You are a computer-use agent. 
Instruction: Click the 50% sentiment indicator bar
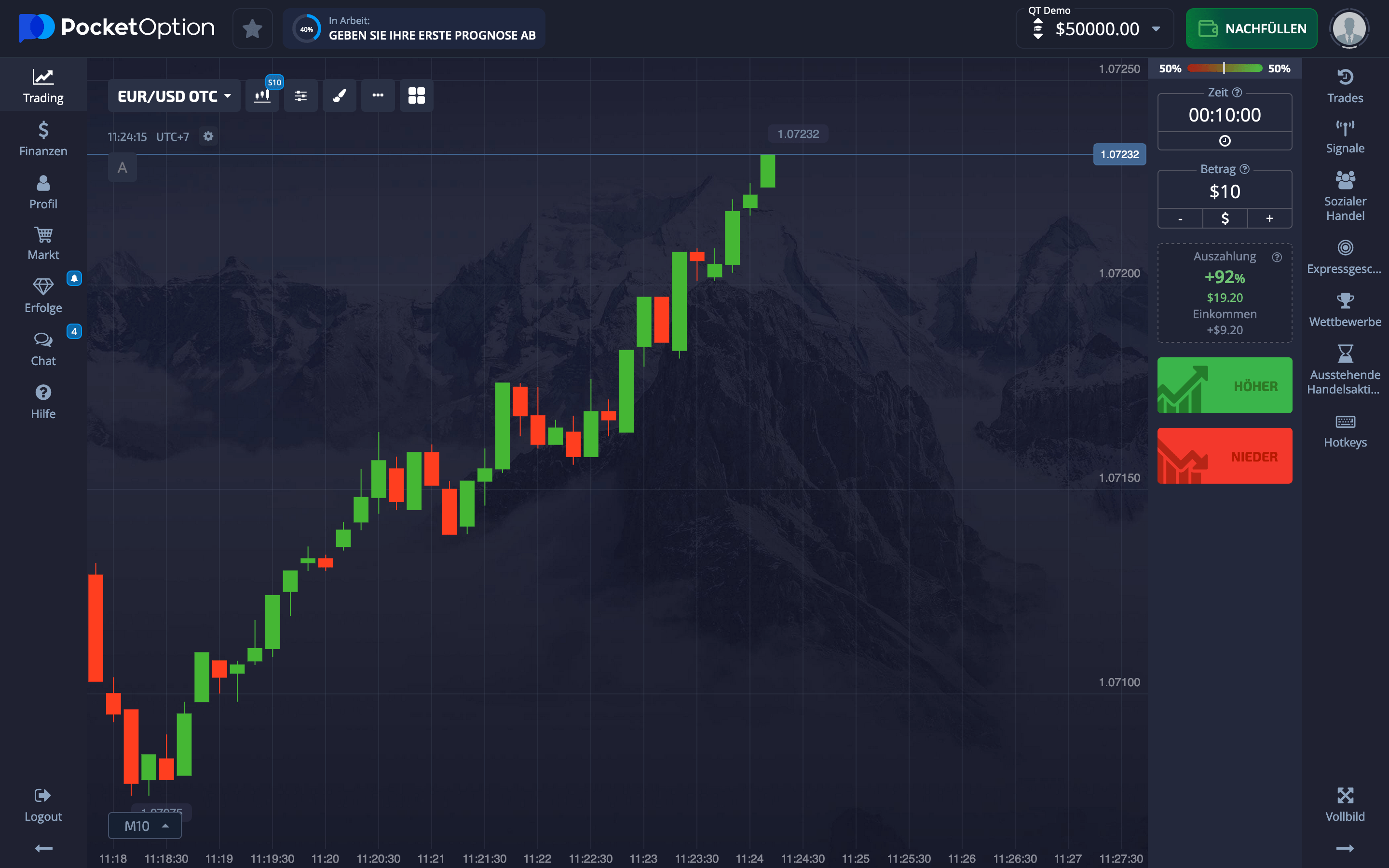tap(1224, 68)
